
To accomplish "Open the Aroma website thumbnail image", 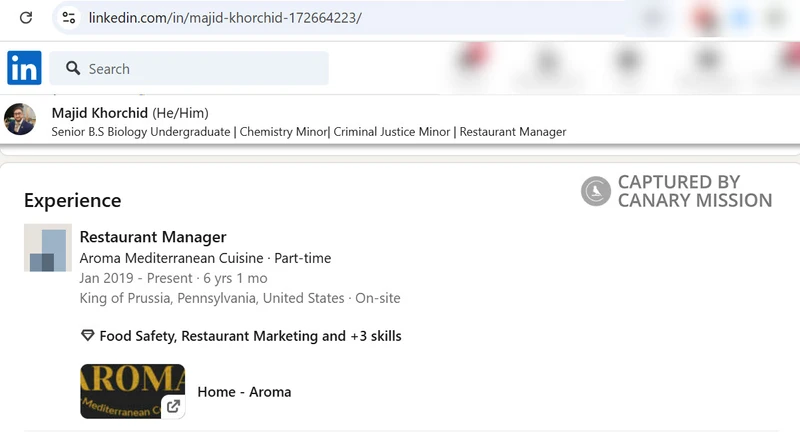I will tap(133, 391).
